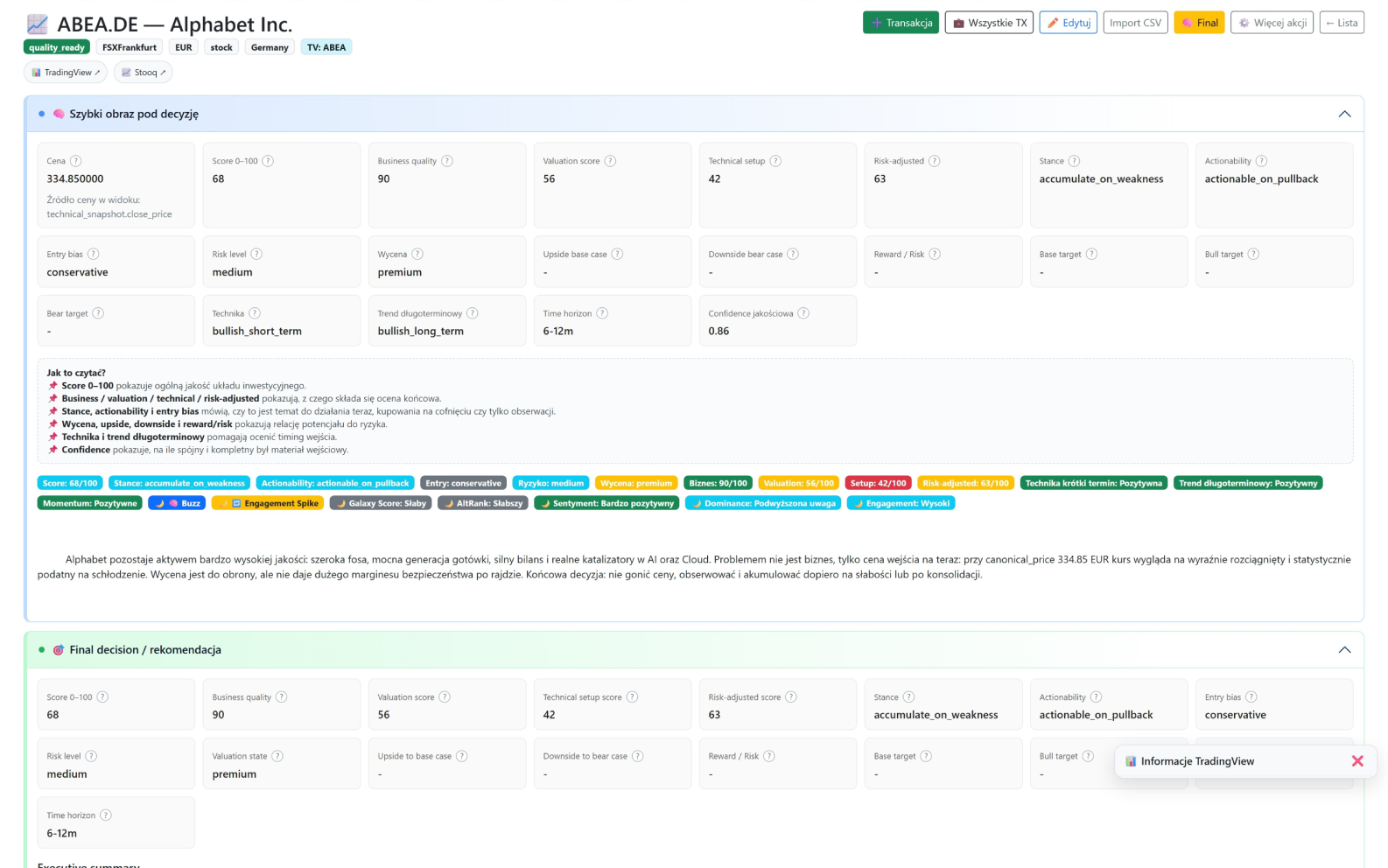Click Sentyment: Bardzo pozytywny badge
The image size is (1388, 868).
606,503
